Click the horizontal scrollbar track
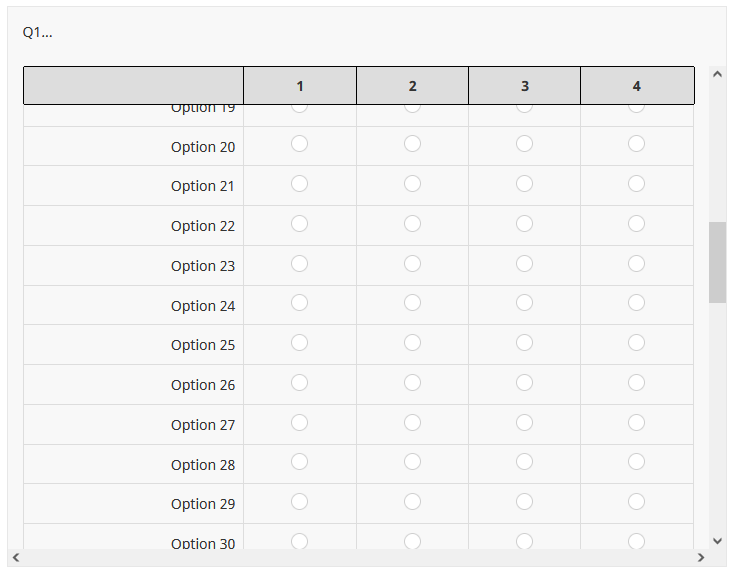This screenshot has height=579, width=738. click(358, 557)
